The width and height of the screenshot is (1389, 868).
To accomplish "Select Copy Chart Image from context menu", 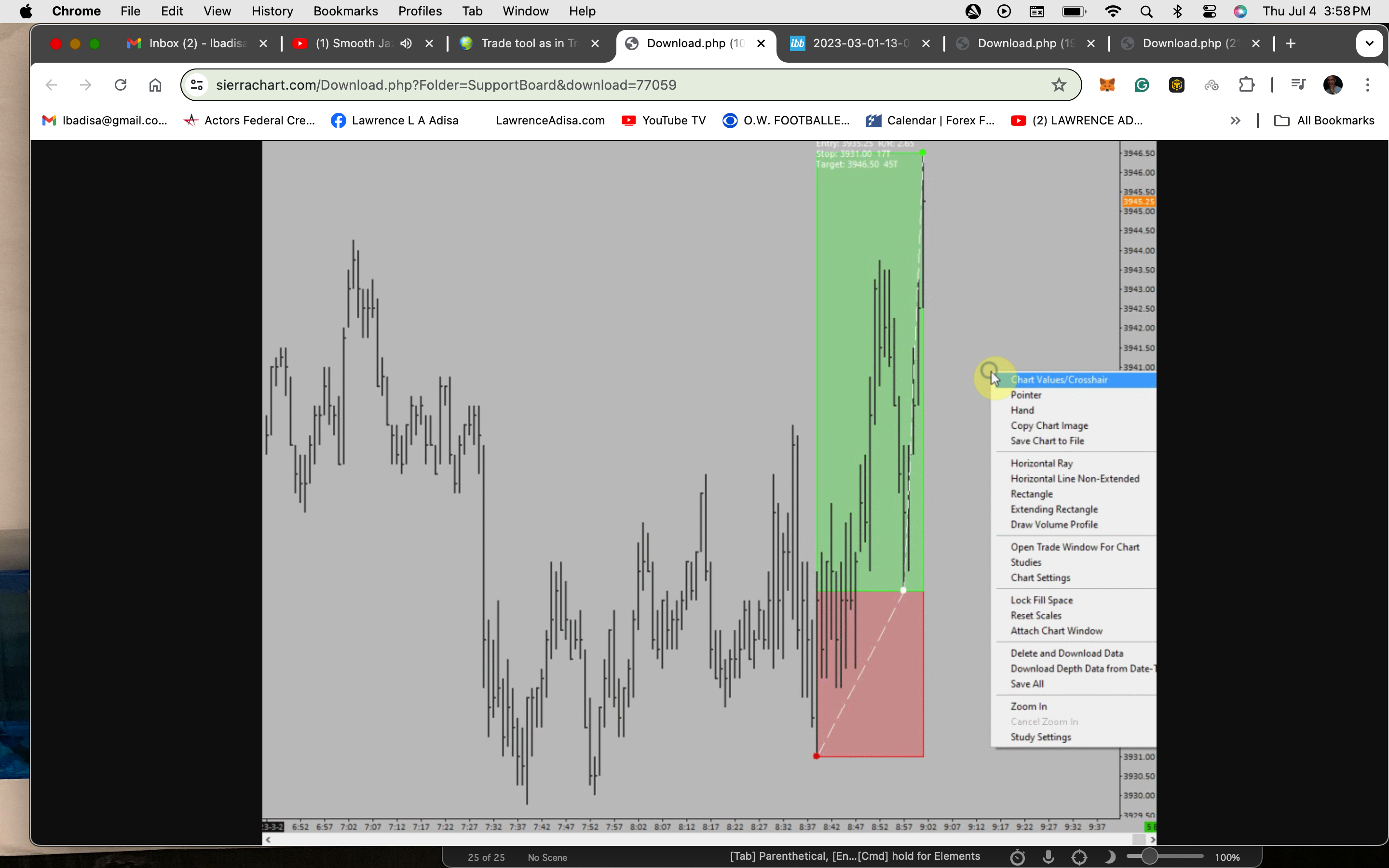I will point(1049,425).
